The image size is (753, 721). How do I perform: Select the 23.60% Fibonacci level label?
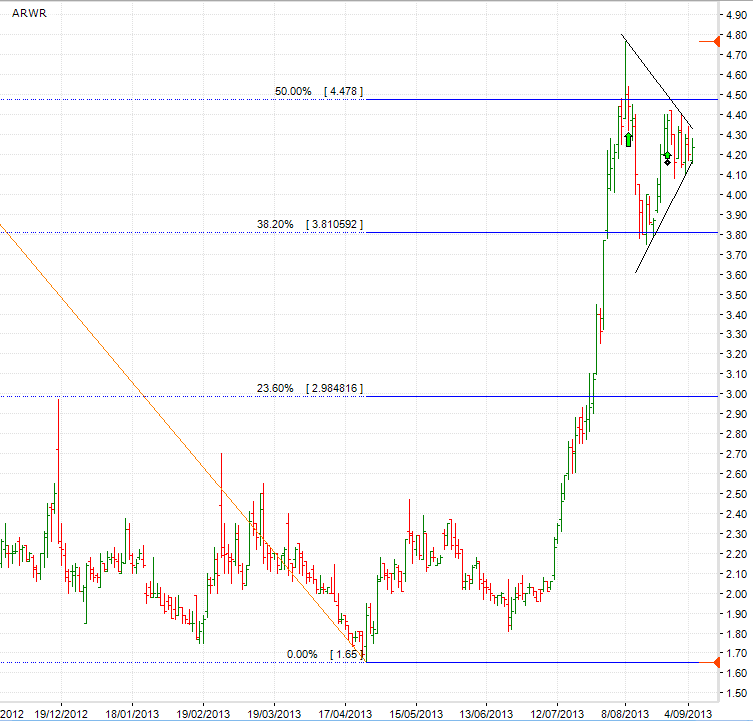click(275, 388)
